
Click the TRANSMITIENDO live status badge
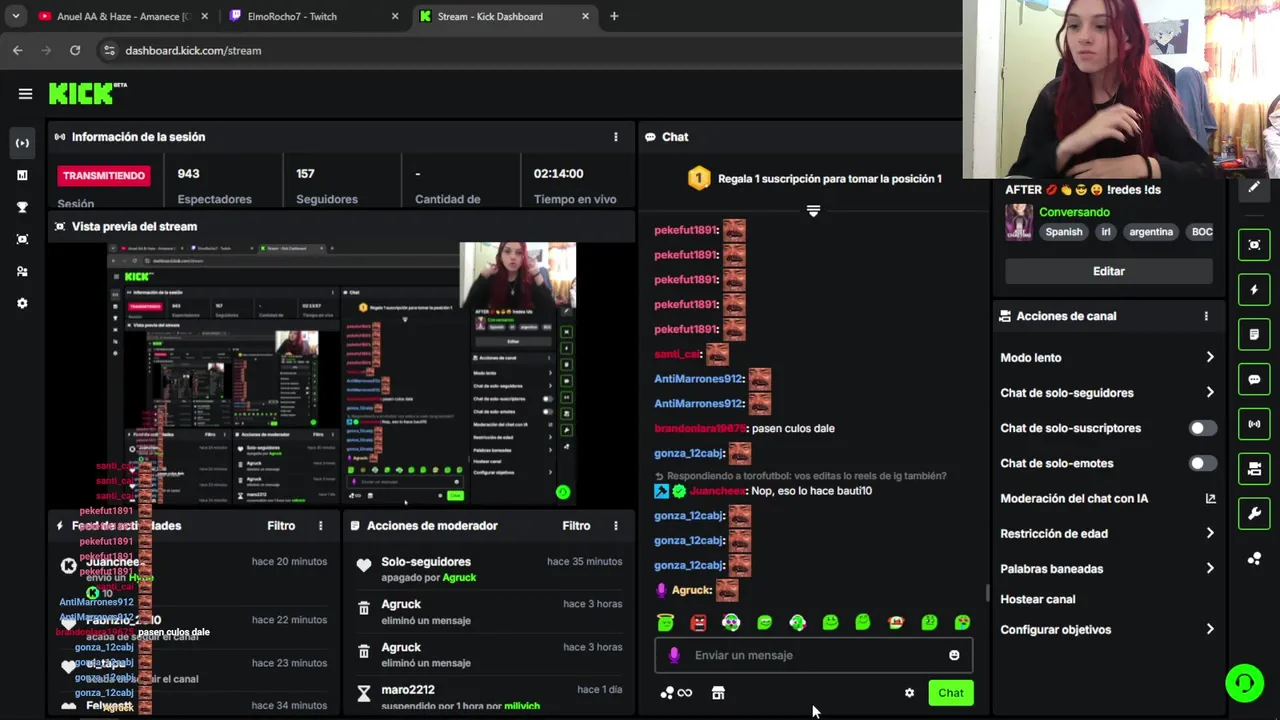(104, 175)
